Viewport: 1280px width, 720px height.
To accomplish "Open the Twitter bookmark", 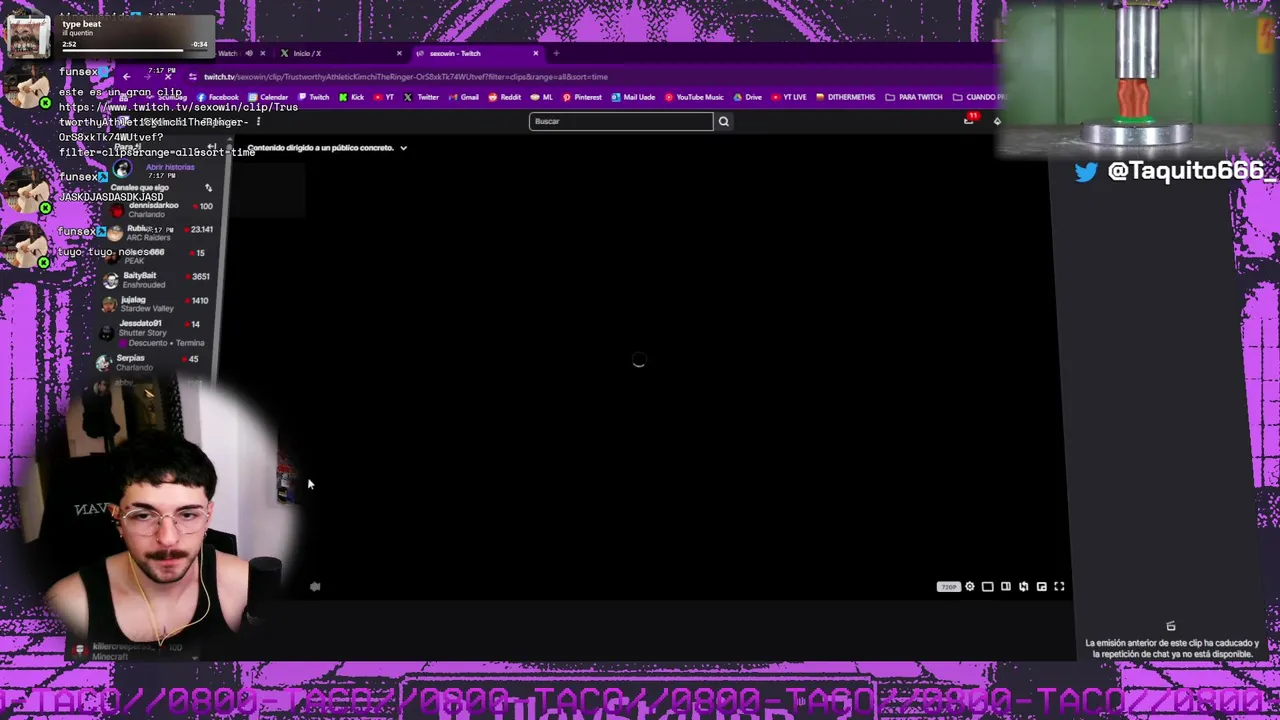I will [422, 97].
